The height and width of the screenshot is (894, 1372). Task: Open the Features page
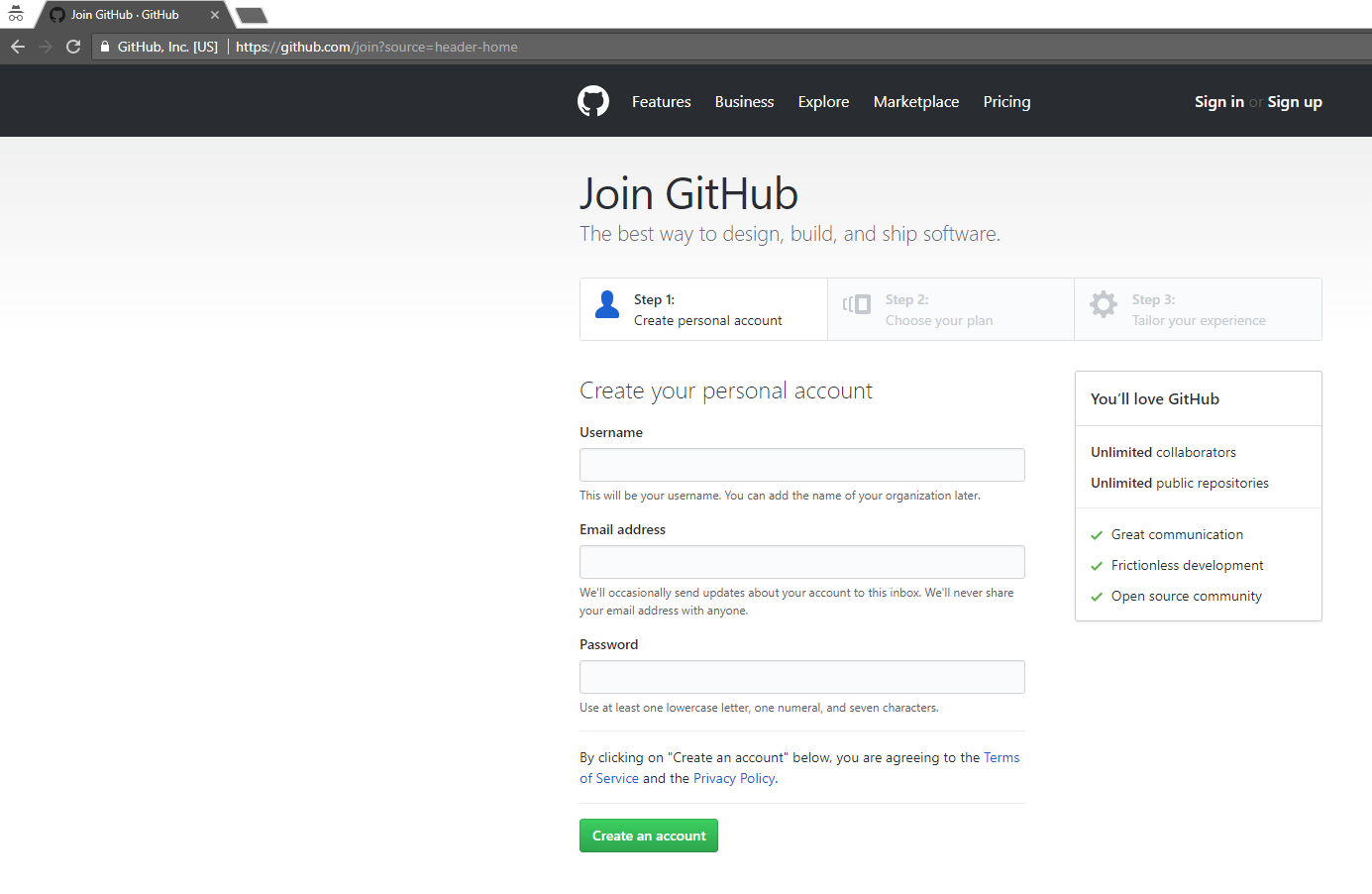(x=662, y=102)
